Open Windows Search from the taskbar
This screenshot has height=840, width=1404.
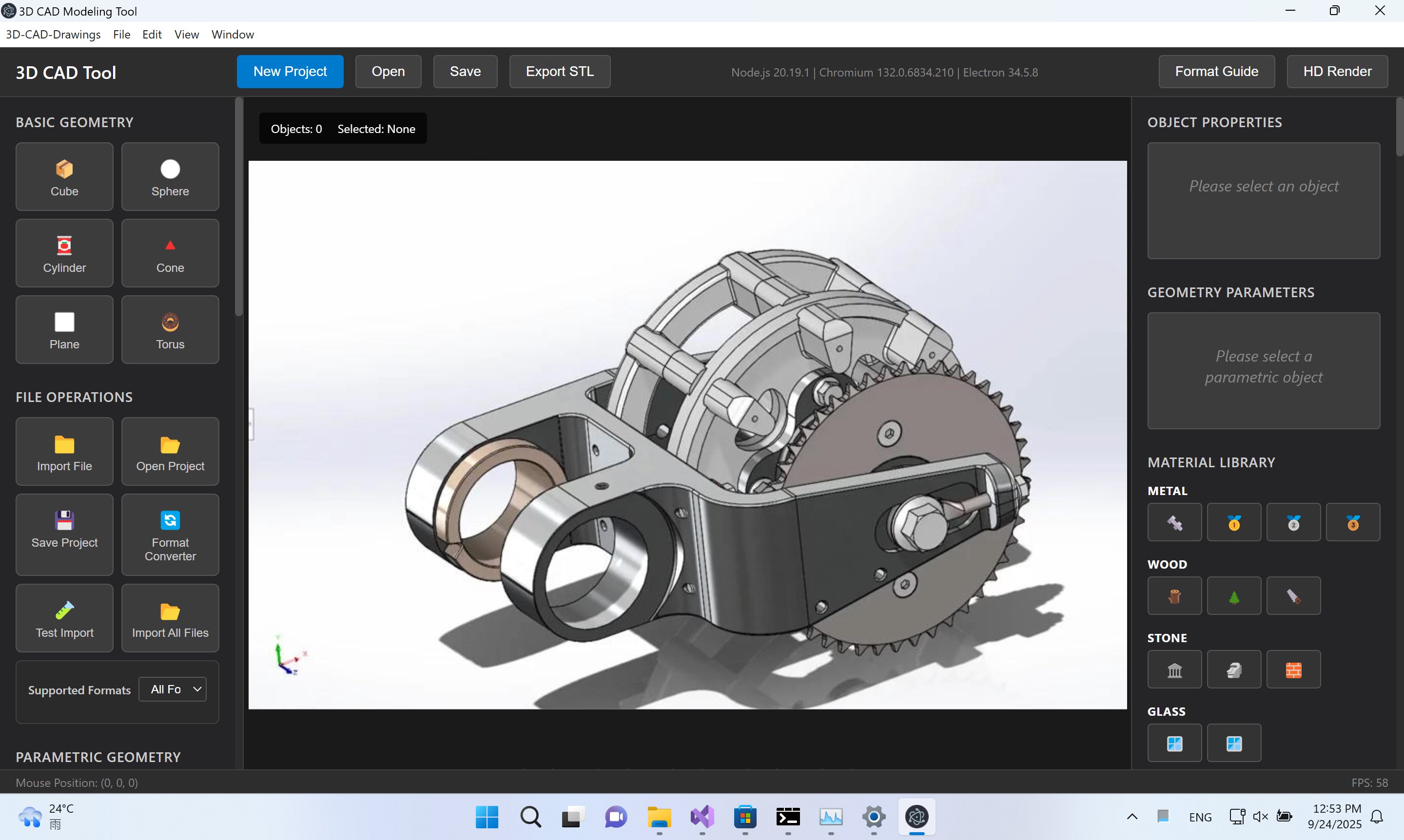pos(531,818)
